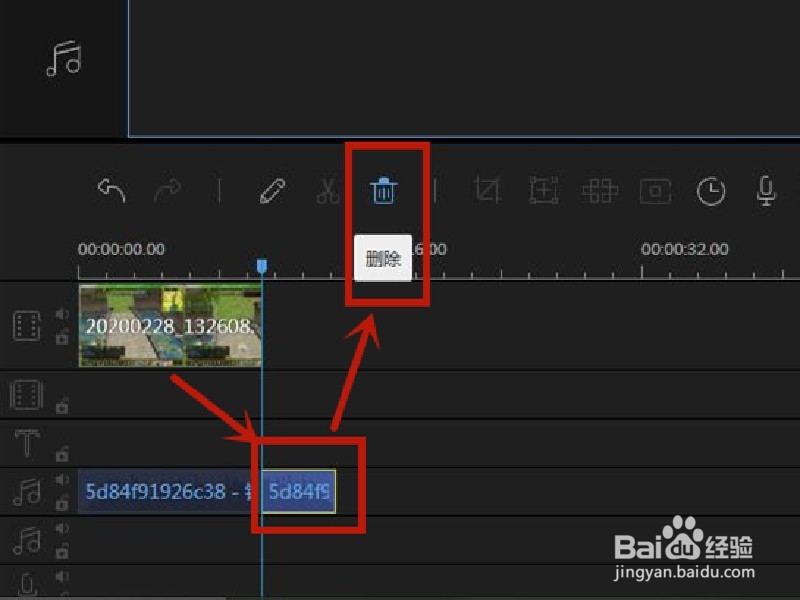Click the 00:00:32.00 ruler label
Image resolution: width=800 pixels, height=600 pixels.
coord(684,249)
